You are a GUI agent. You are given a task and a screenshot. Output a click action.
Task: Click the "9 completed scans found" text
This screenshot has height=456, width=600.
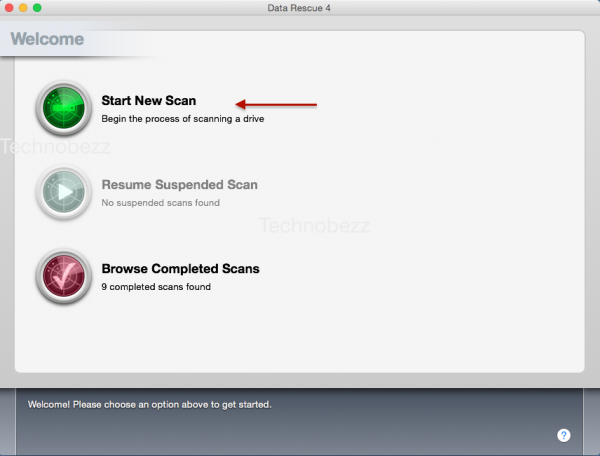(156, 287)
